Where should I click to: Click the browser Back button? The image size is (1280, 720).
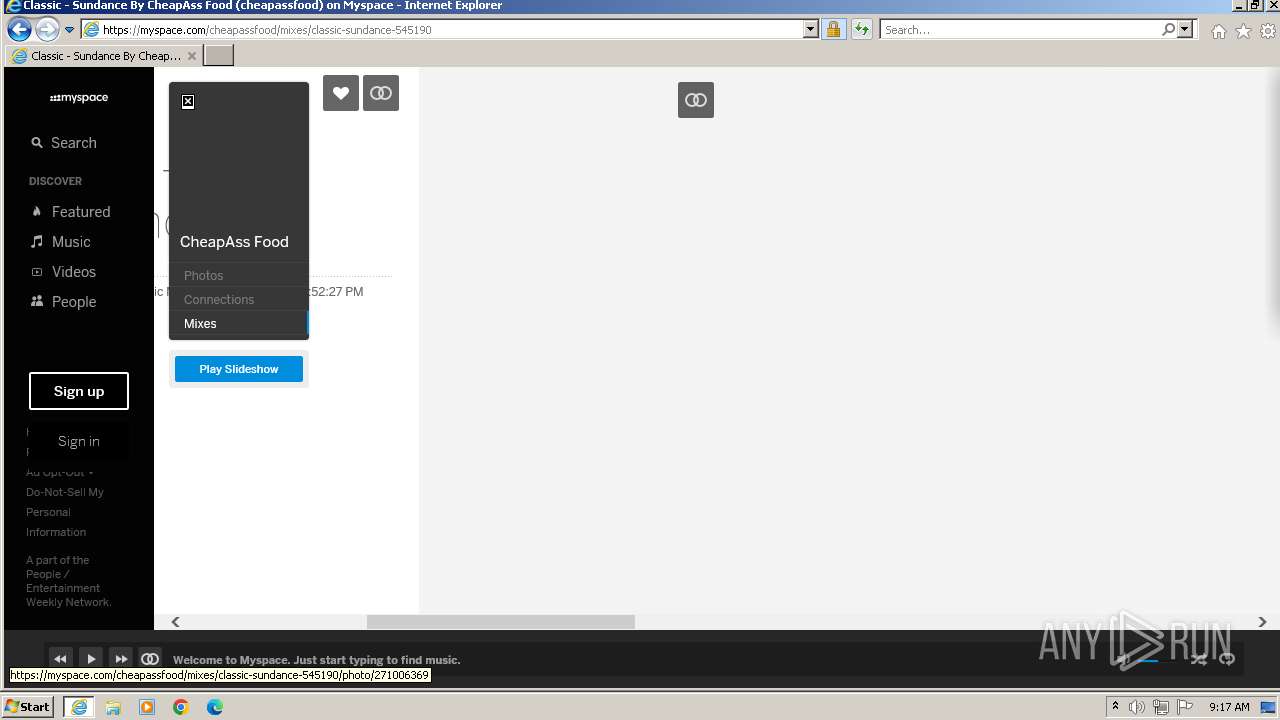tap(19, 29)
